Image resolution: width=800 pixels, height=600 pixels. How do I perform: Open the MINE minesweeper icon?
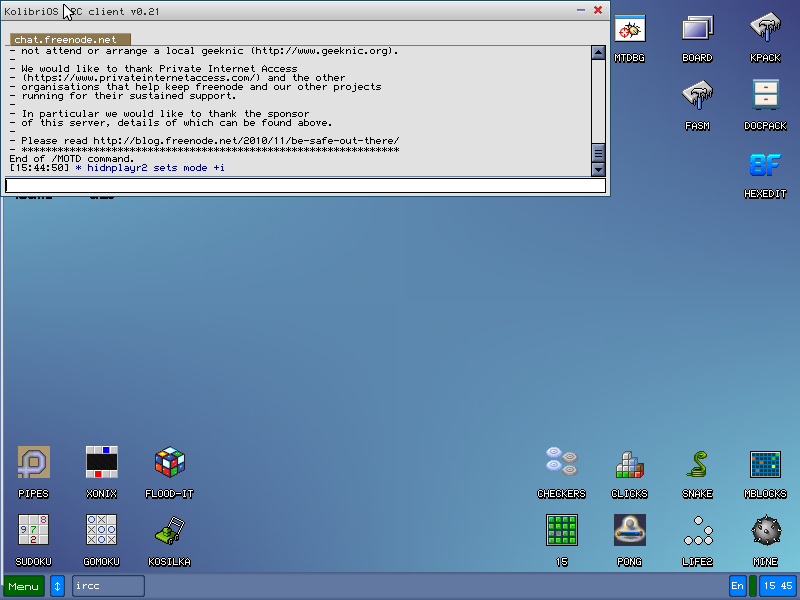point(765,530)
